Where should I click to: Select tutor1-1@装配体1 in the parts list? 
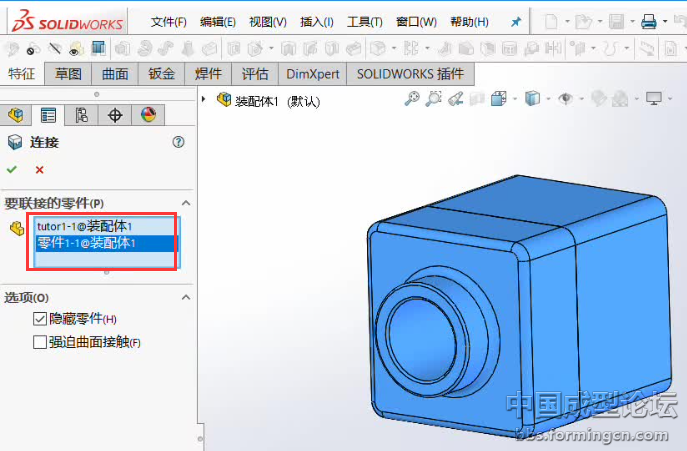pyautogui.click(x=85, y=226)
